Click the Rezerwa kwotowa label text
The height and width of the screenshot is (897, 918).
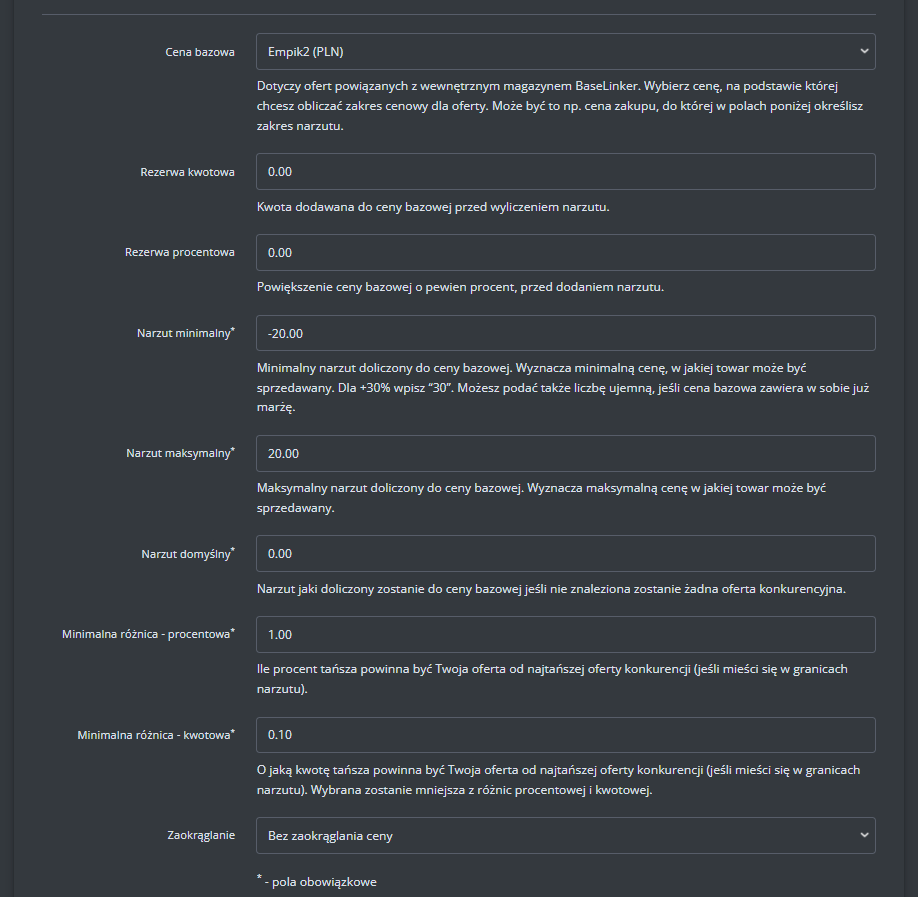[187, 172]
